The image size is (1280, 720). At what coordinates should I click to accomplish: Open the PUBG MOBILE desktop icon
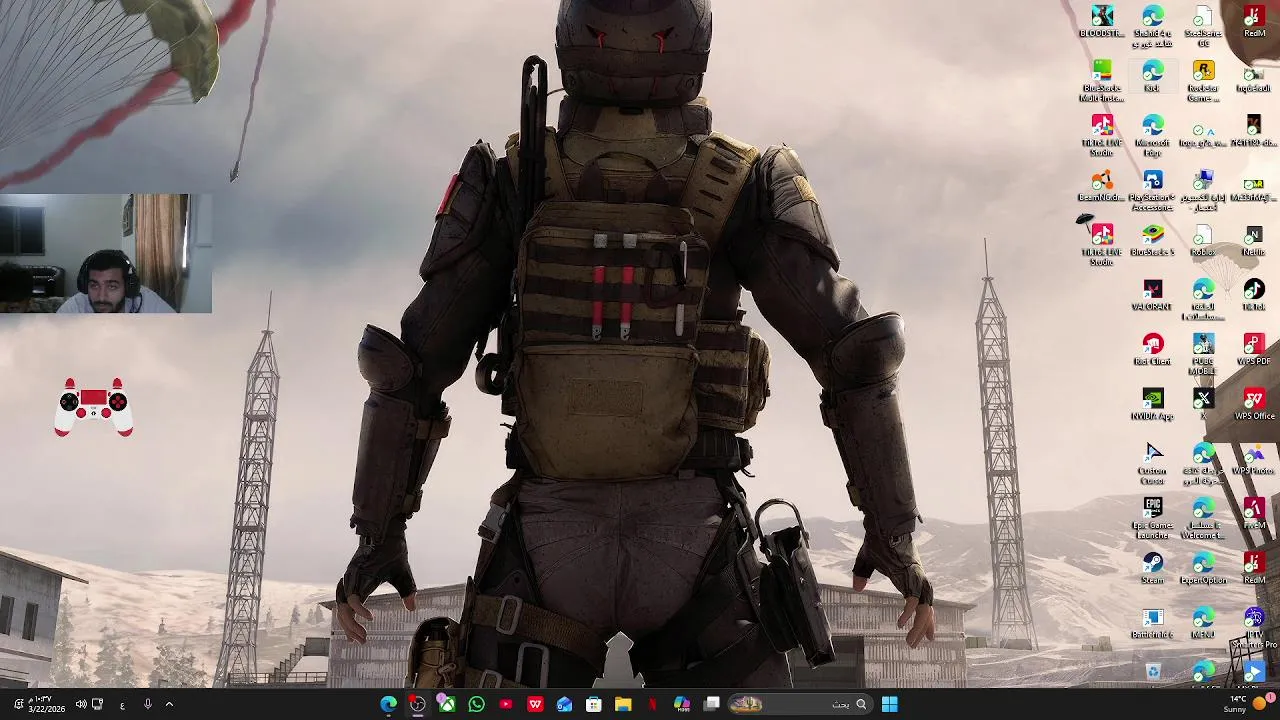[x=1203, y=354]
